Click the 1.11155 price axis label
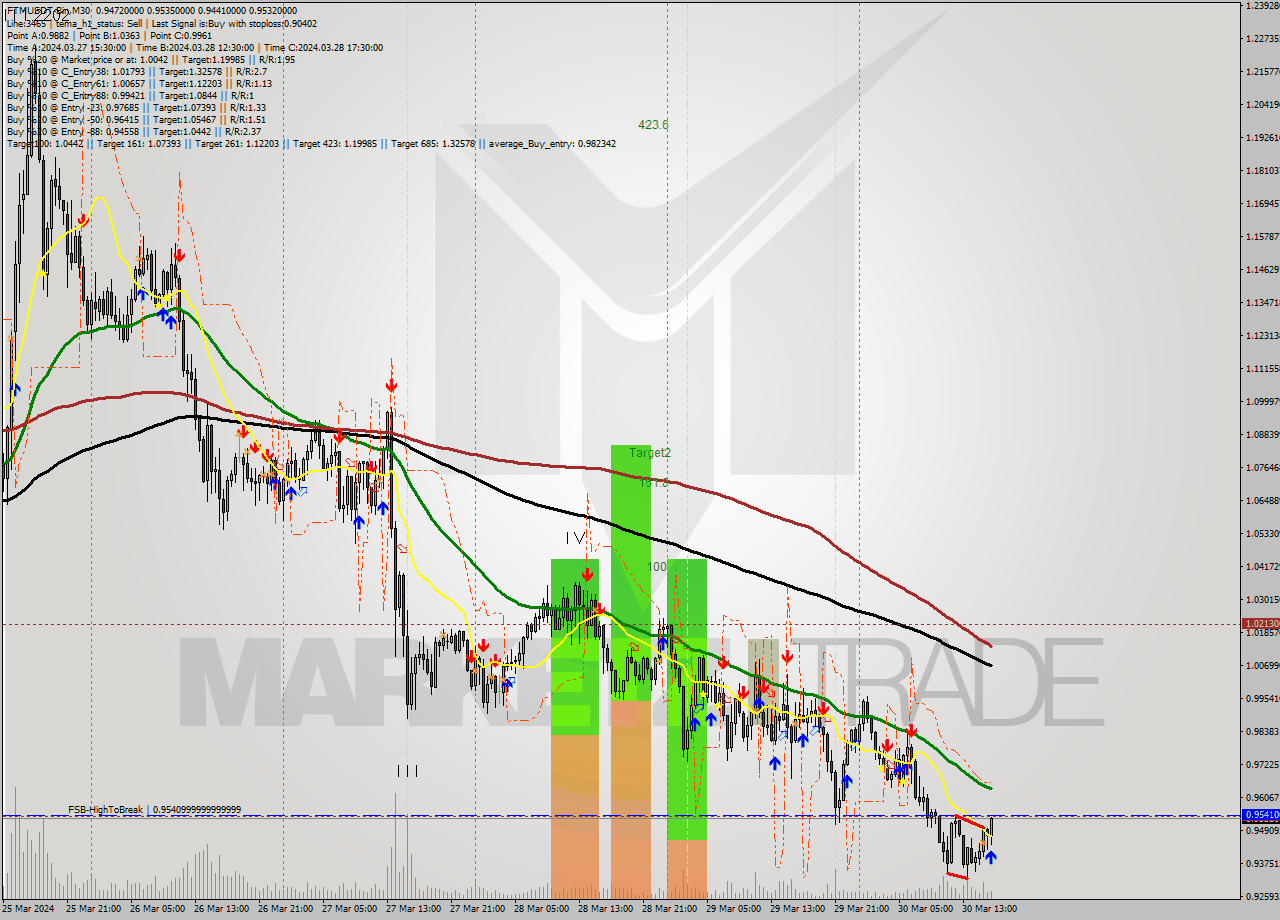 (1262, 369)
